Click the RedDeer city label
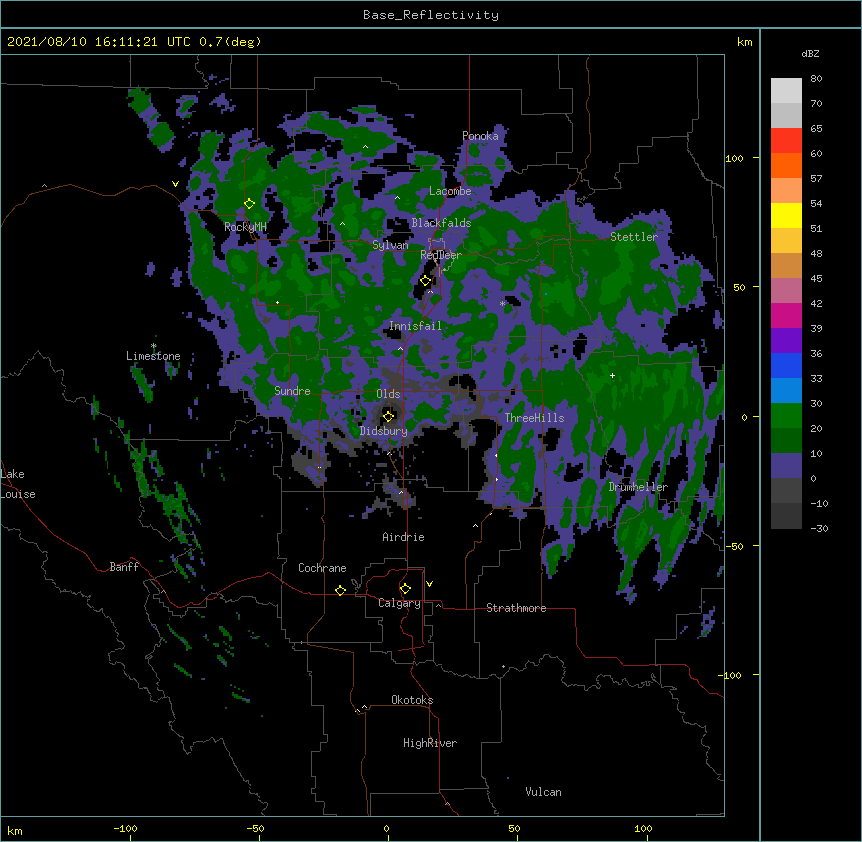 point(441,255)
